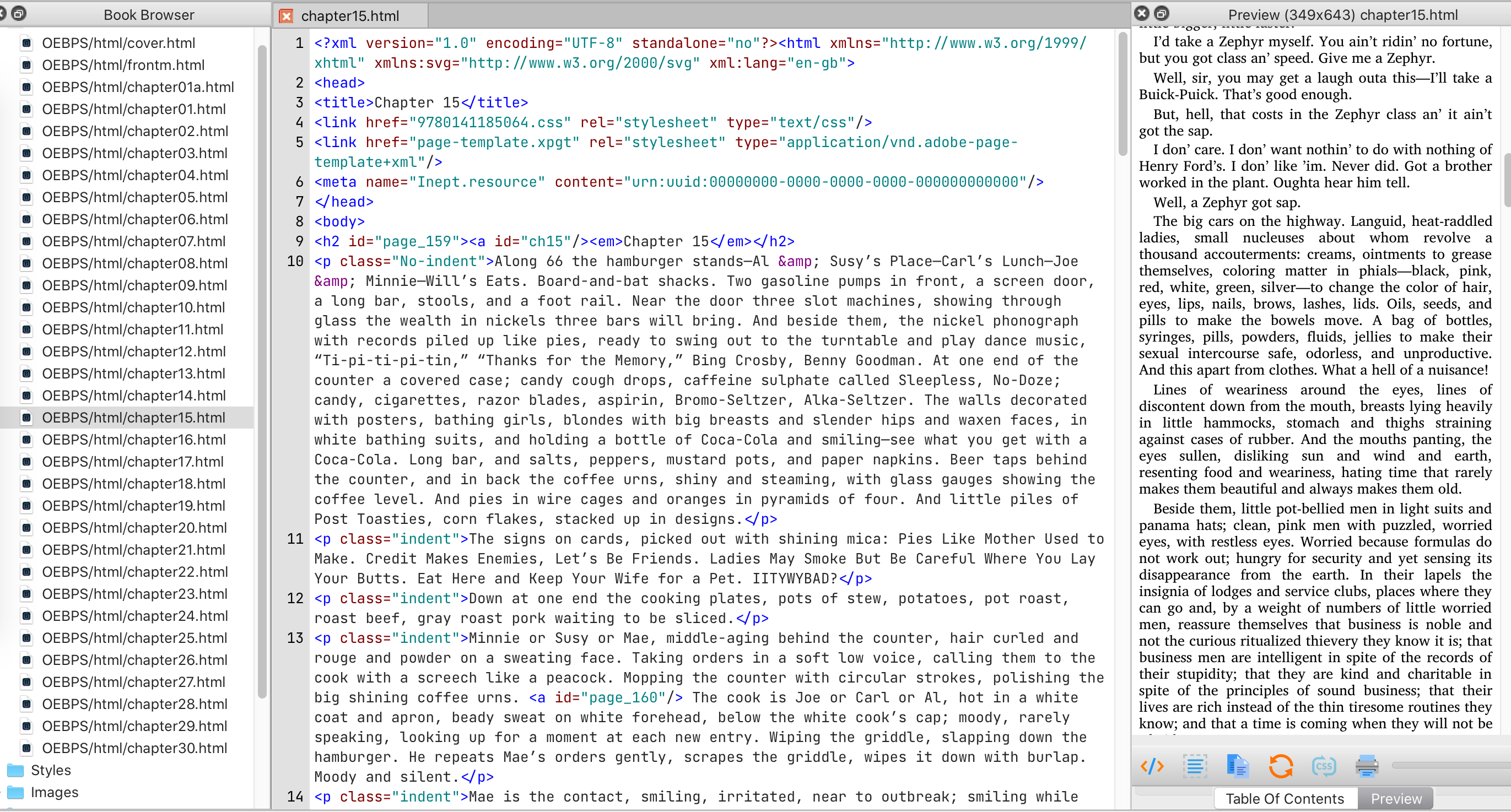Switch to the Table Of Contents tab
Screen dimensions: 1511x812
pos(1285,799)
